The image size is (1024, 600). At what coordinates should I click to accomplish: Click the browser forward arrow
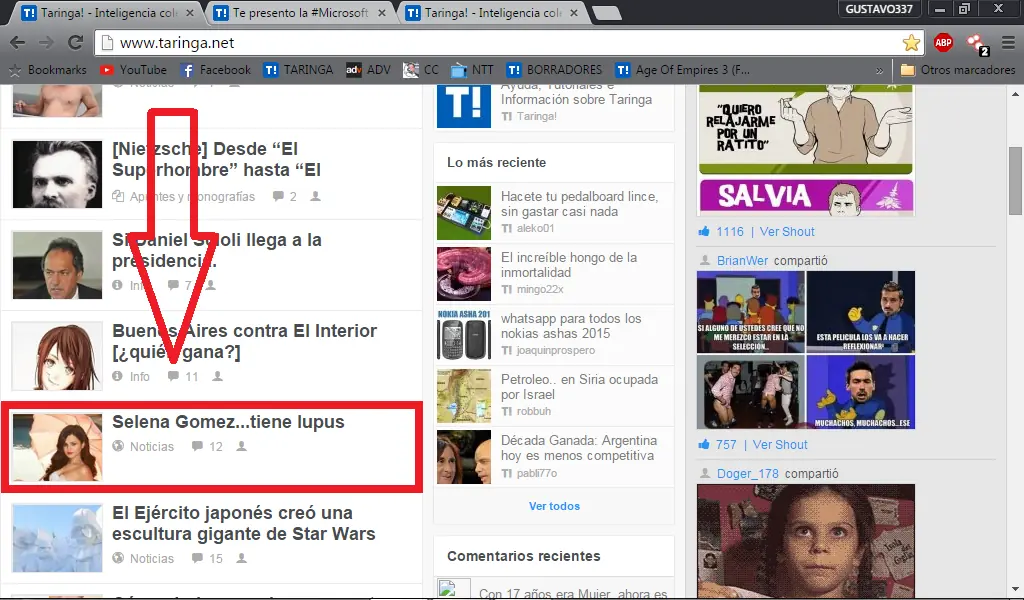point(46,43)
